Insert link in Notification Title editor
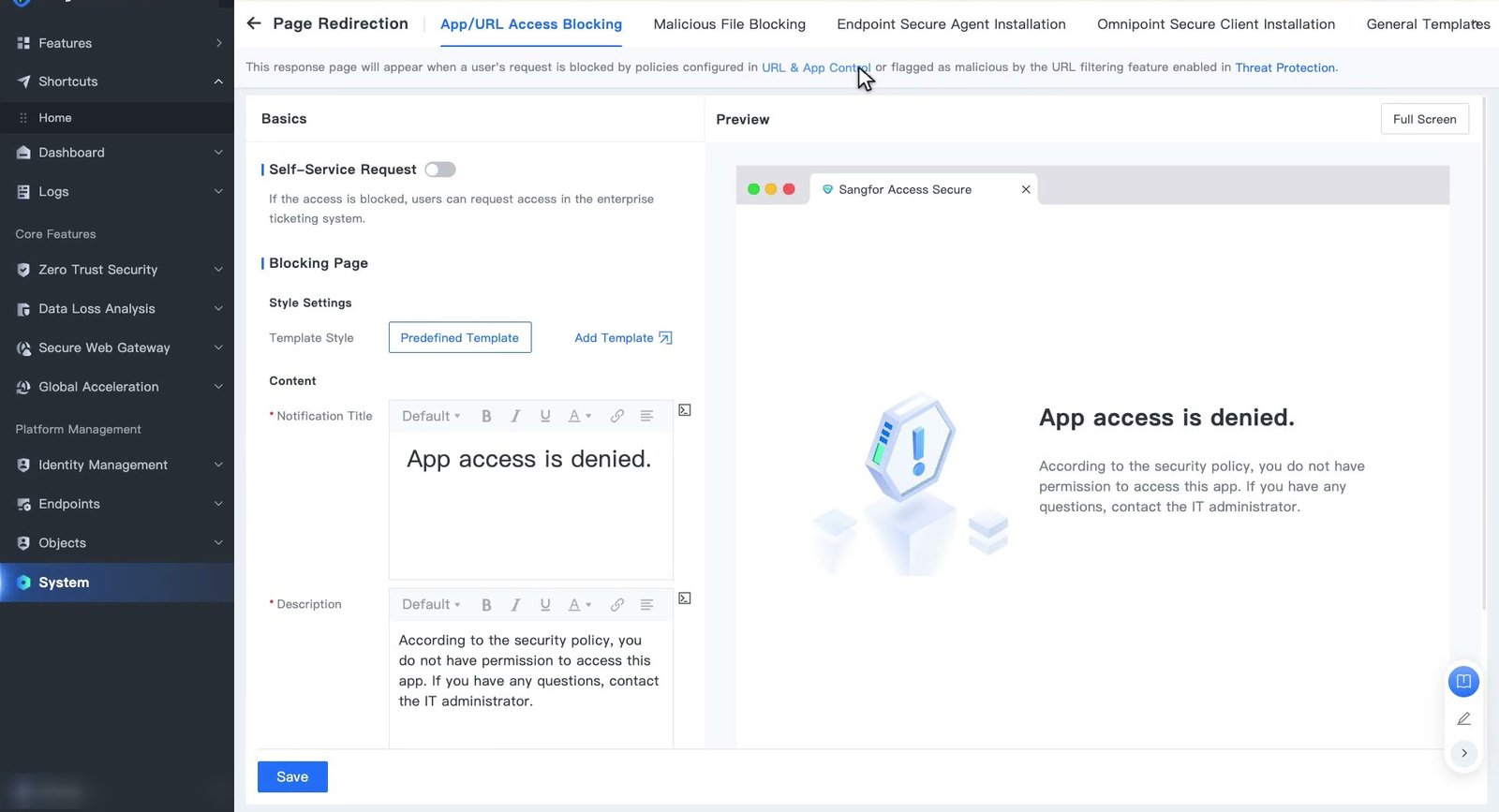This screenshot has height=812, width=1499. pos(617,416)
